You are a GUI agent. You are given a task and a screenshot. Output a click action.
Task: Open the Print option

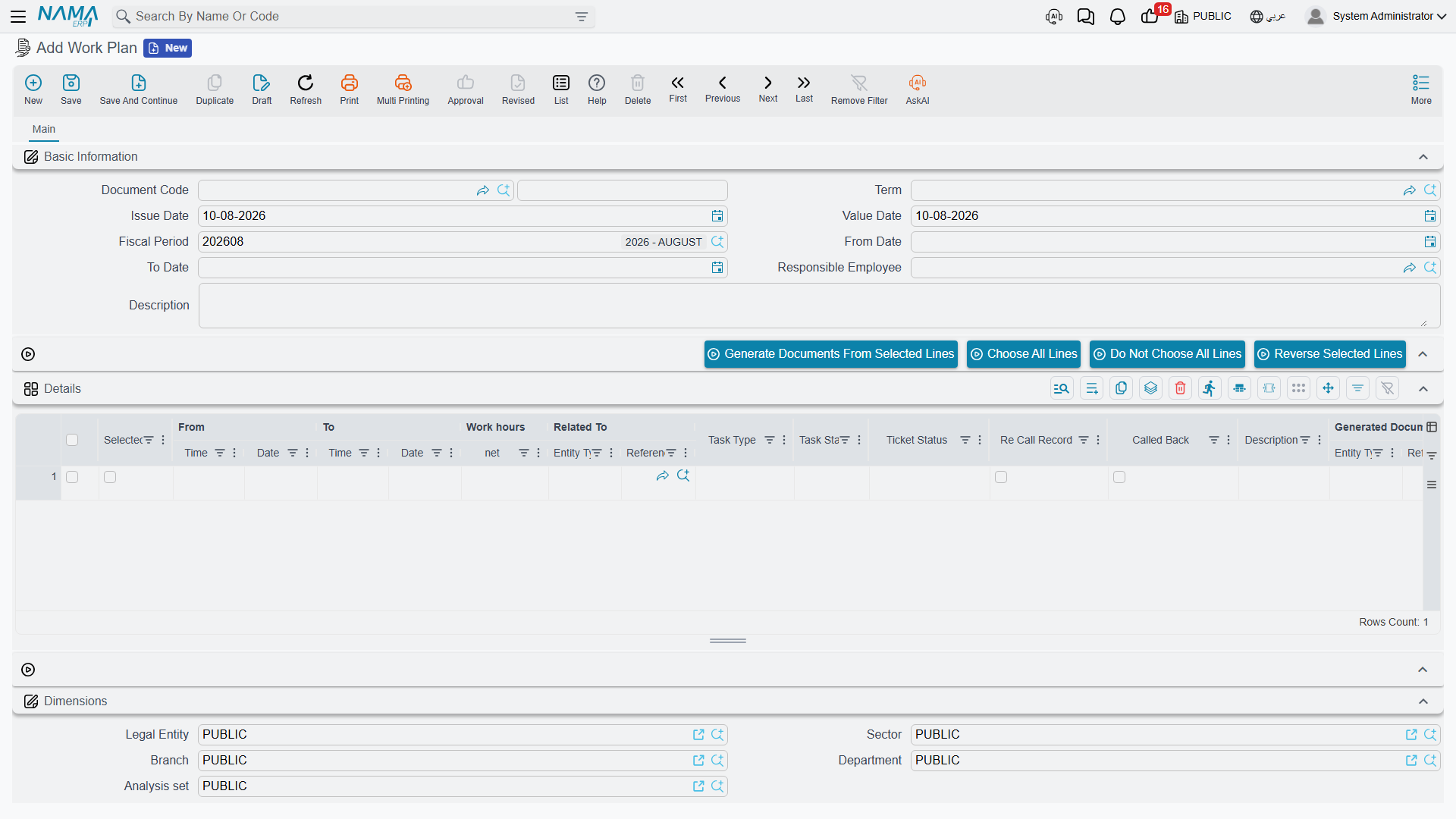[x=350, y=89]
